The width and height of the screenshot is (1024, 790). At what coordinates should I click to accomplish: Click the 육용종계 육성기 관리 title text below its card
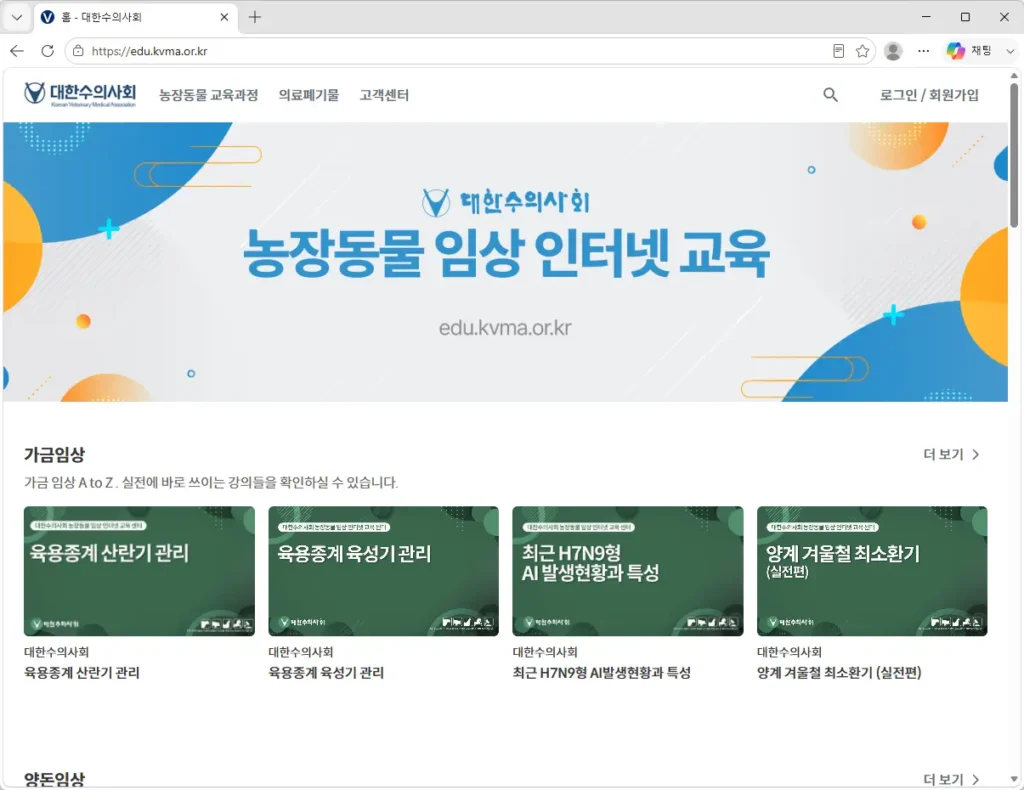(326, 672)
